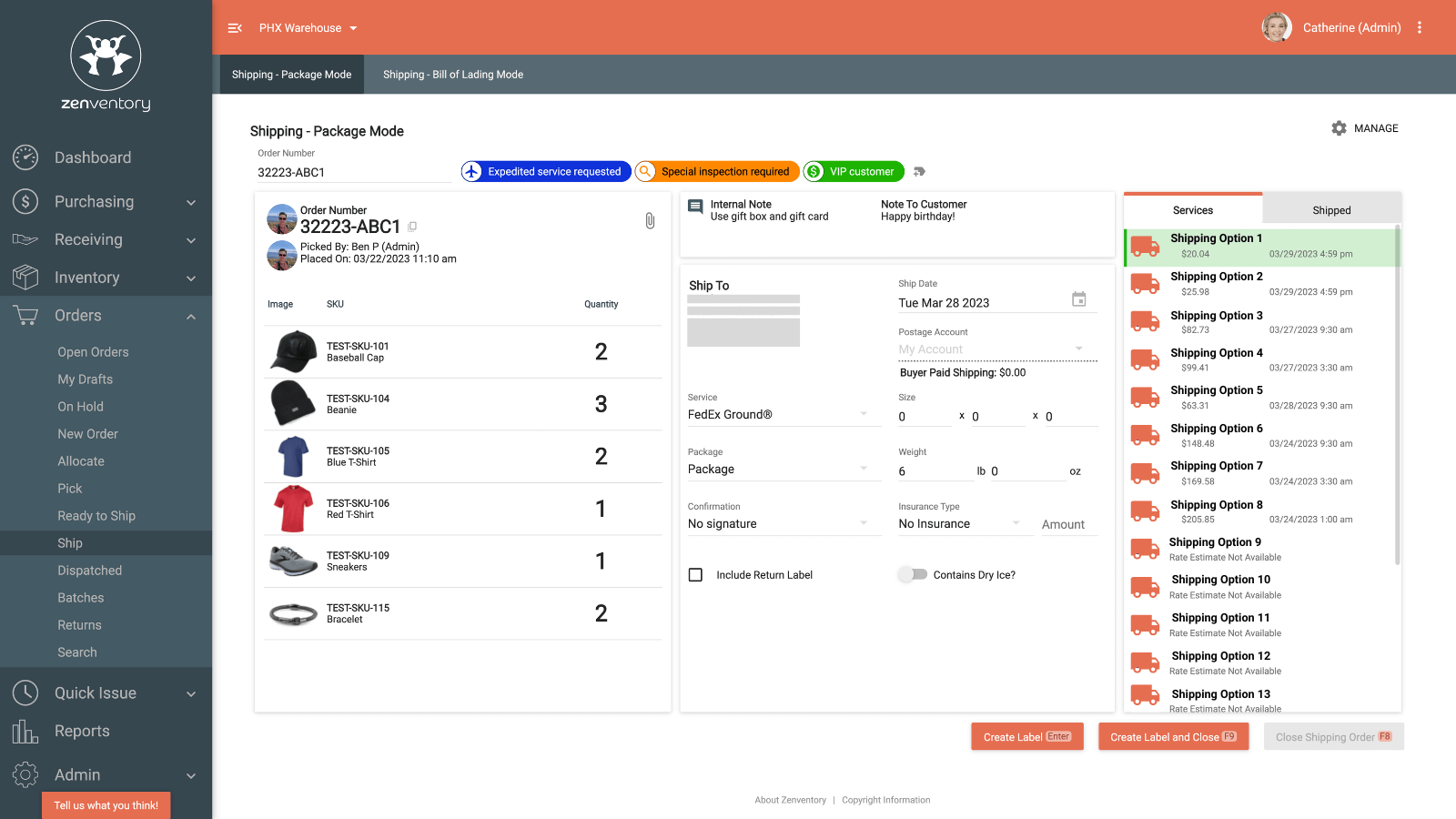1456x819 pixels.
Task: Click the Tell us what you think button
Action: pos(106,805)
